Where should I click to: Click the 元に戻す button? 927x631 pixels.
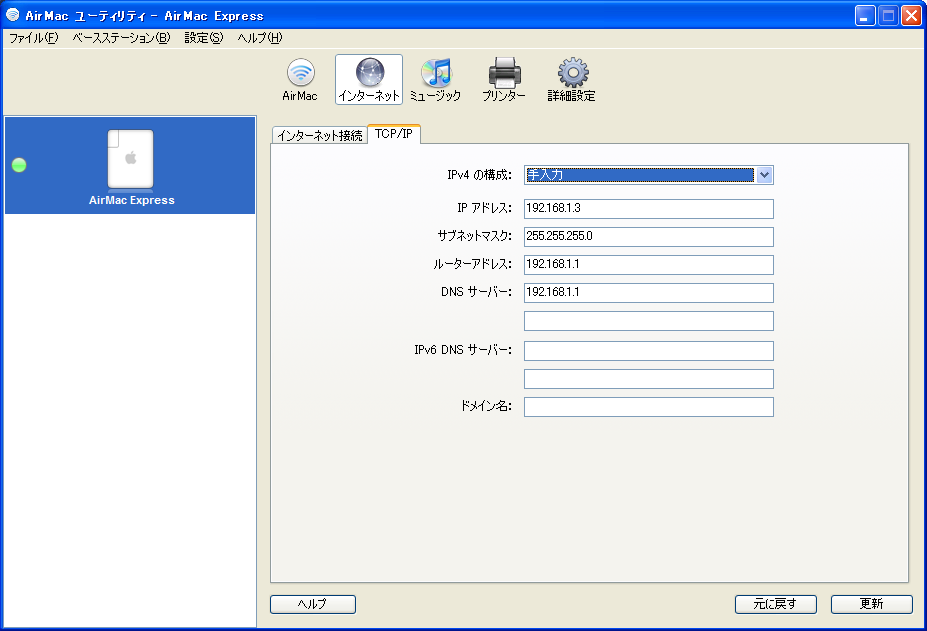pos(776,604)
